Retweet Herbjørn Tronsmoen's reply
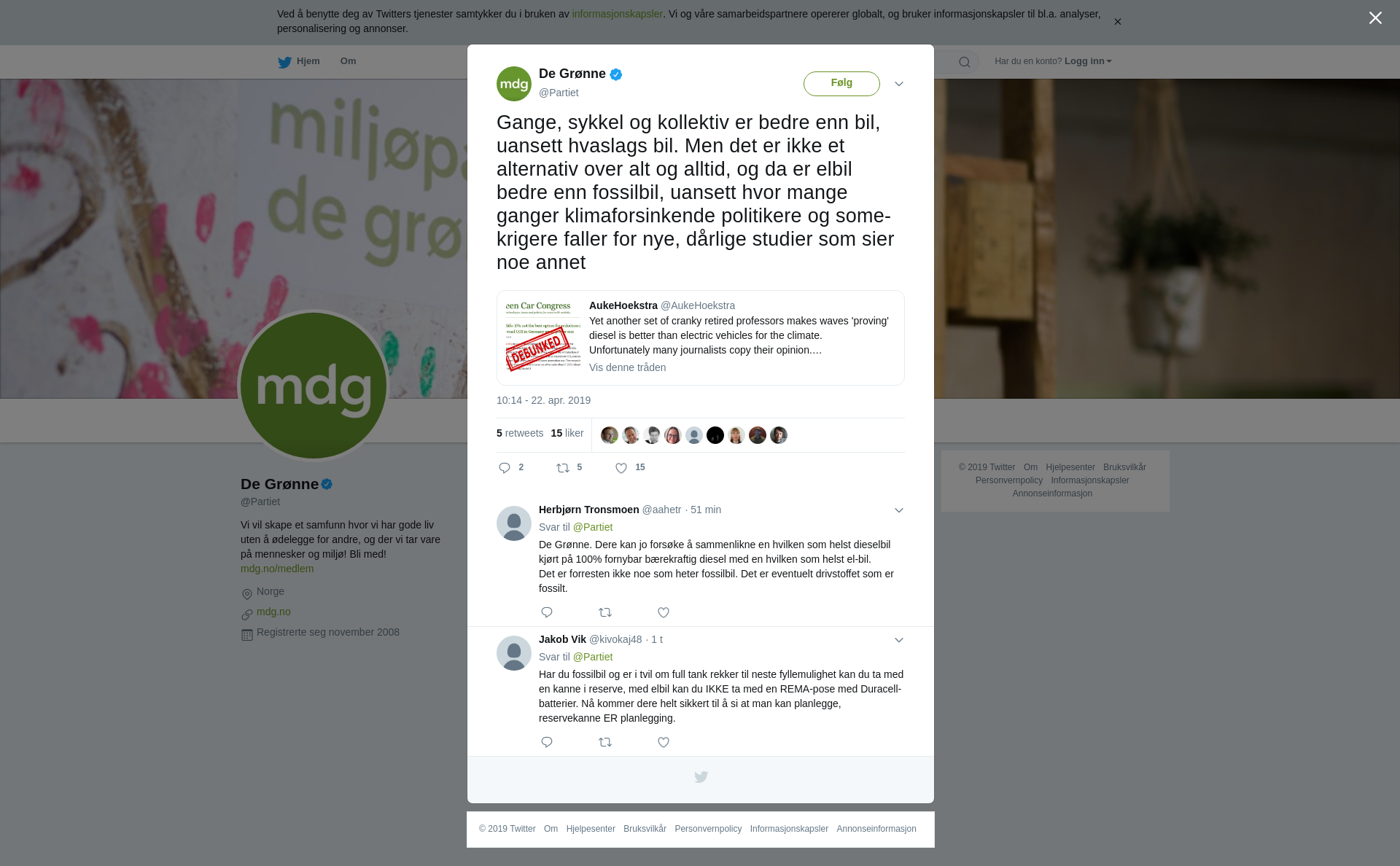The image size is (1400, 866). point(605,612)
